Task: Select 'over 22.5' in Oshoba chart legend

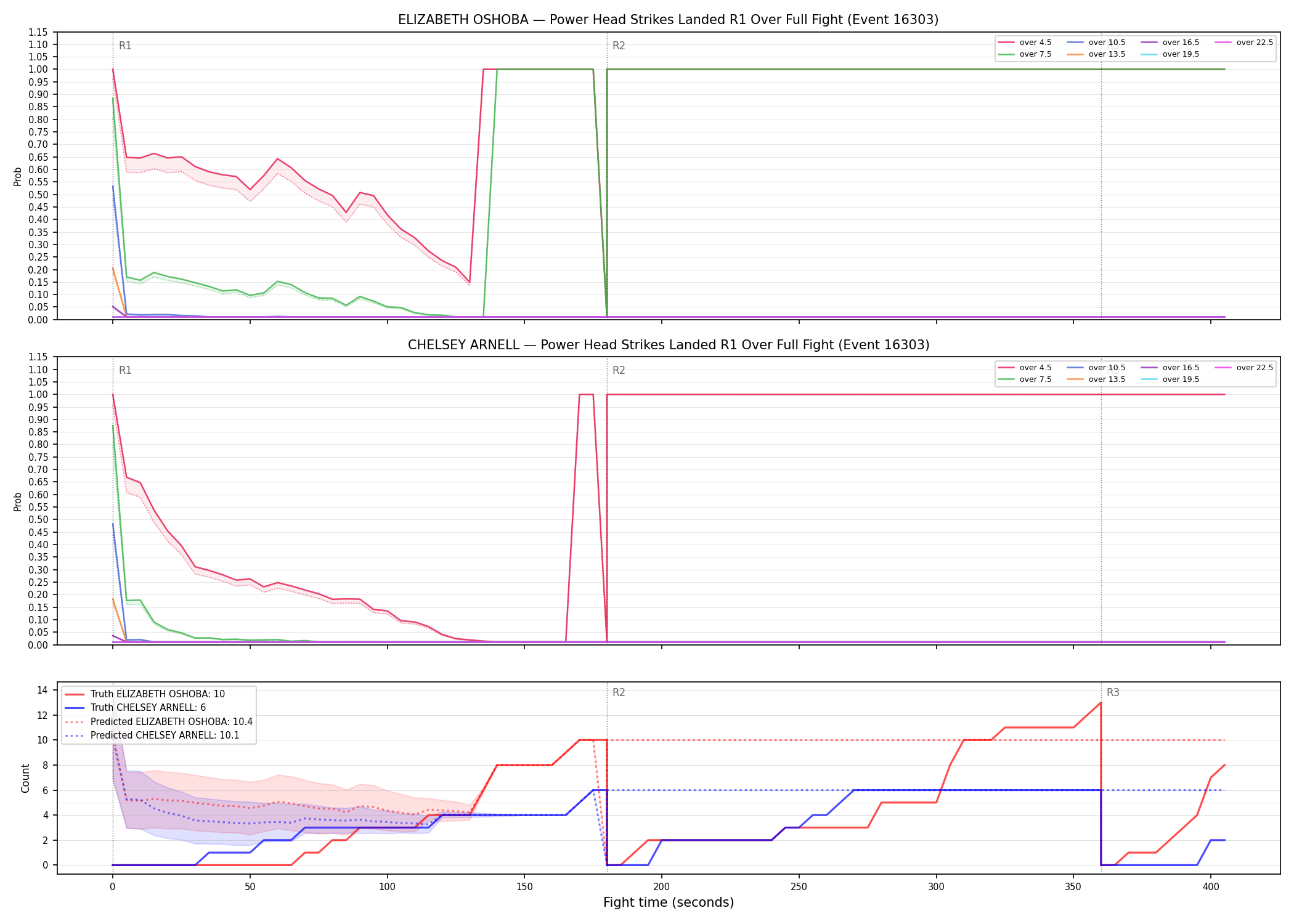Action: [1244, 43]
